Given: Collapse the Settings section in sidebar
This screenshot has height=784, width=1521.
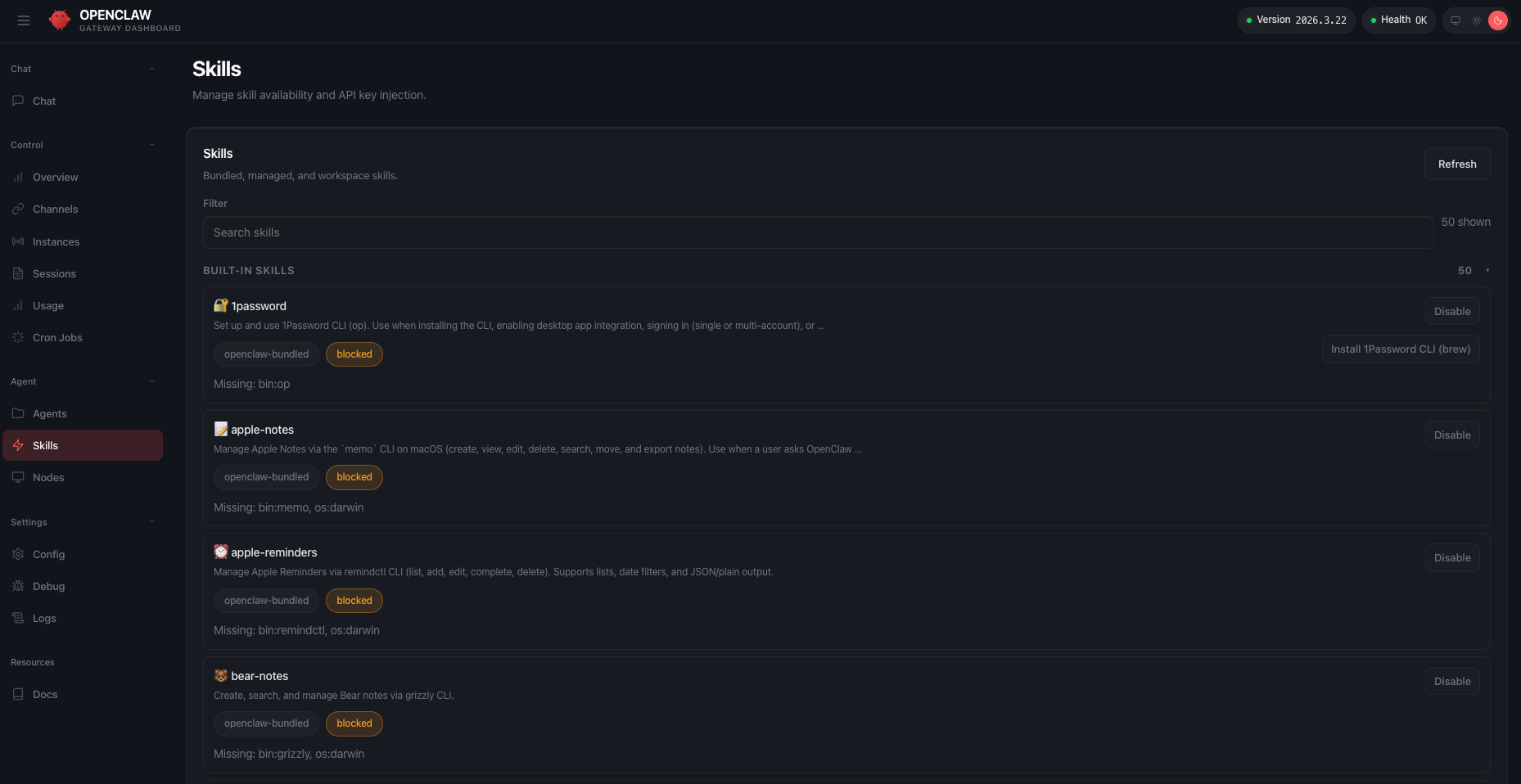Looking at the screenshot, I should point(152,521).
